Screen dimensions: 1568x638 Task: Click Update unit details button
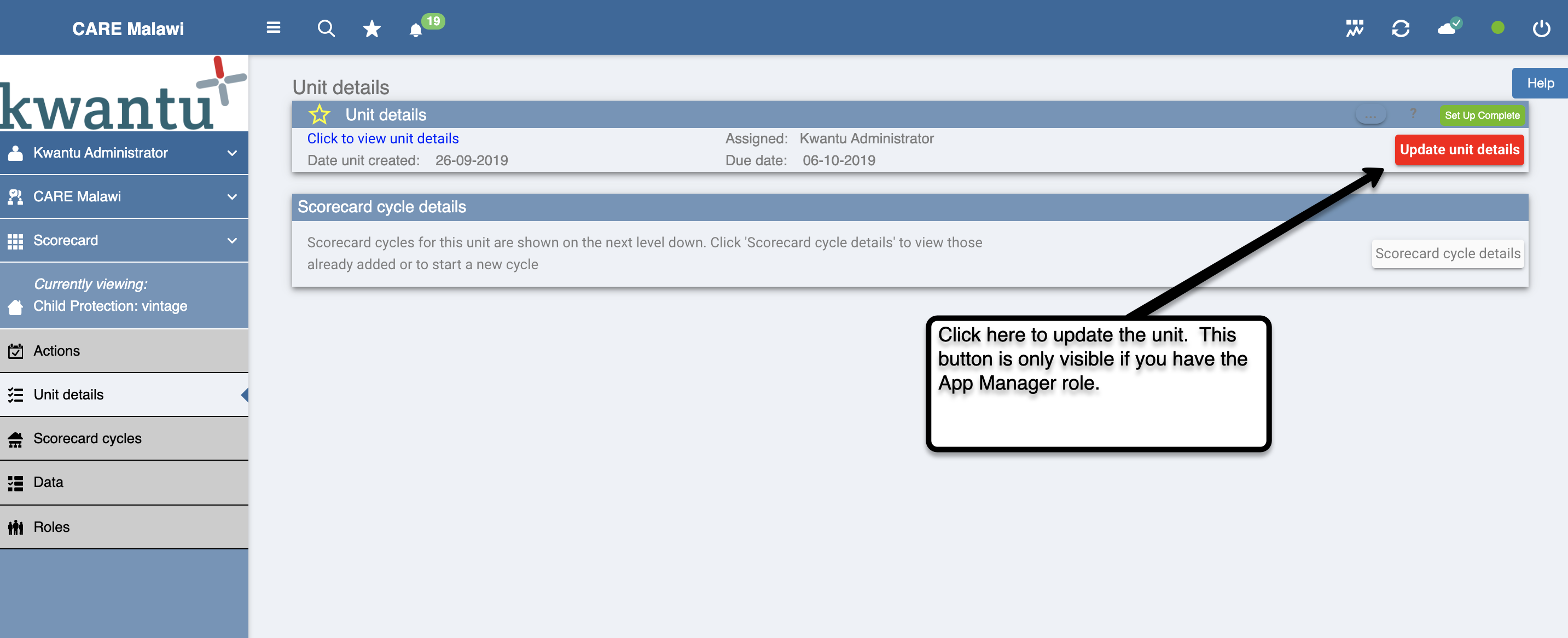point(1459,150)
